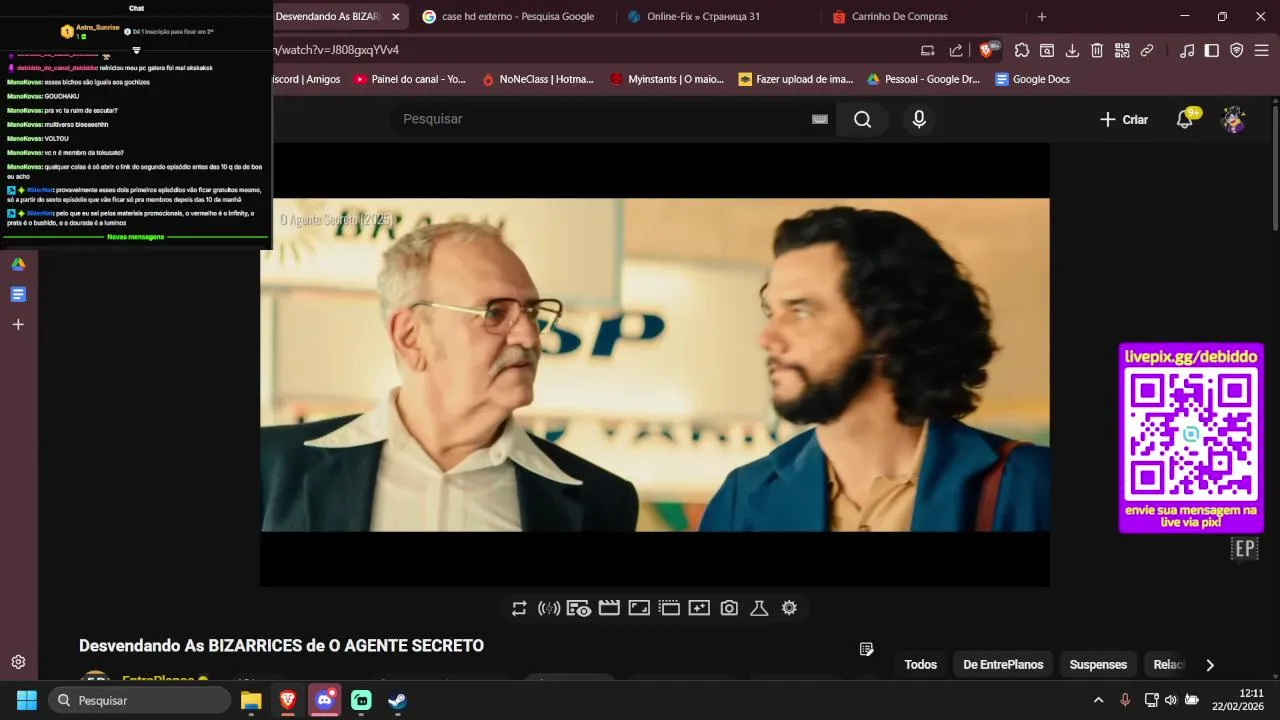1280x720 pixels.
Task: Click the trash can extension icon
Action: 1097,50
